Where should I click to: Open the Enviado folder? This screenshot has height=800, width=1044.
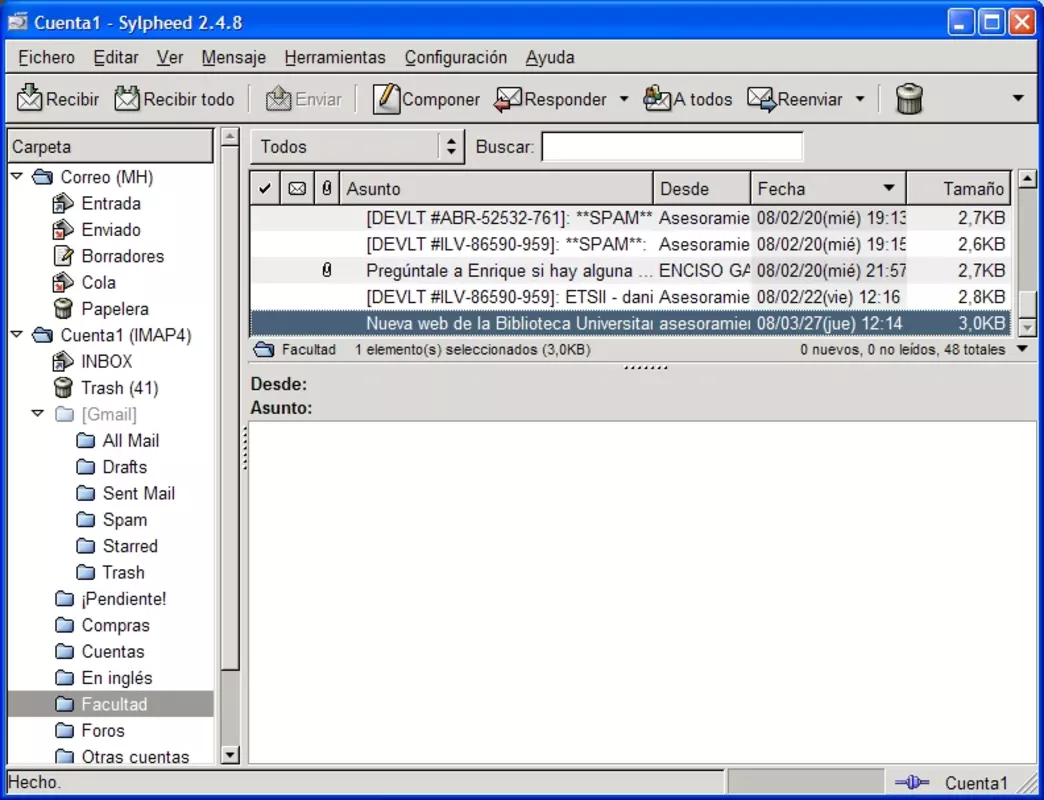[97, 230]
